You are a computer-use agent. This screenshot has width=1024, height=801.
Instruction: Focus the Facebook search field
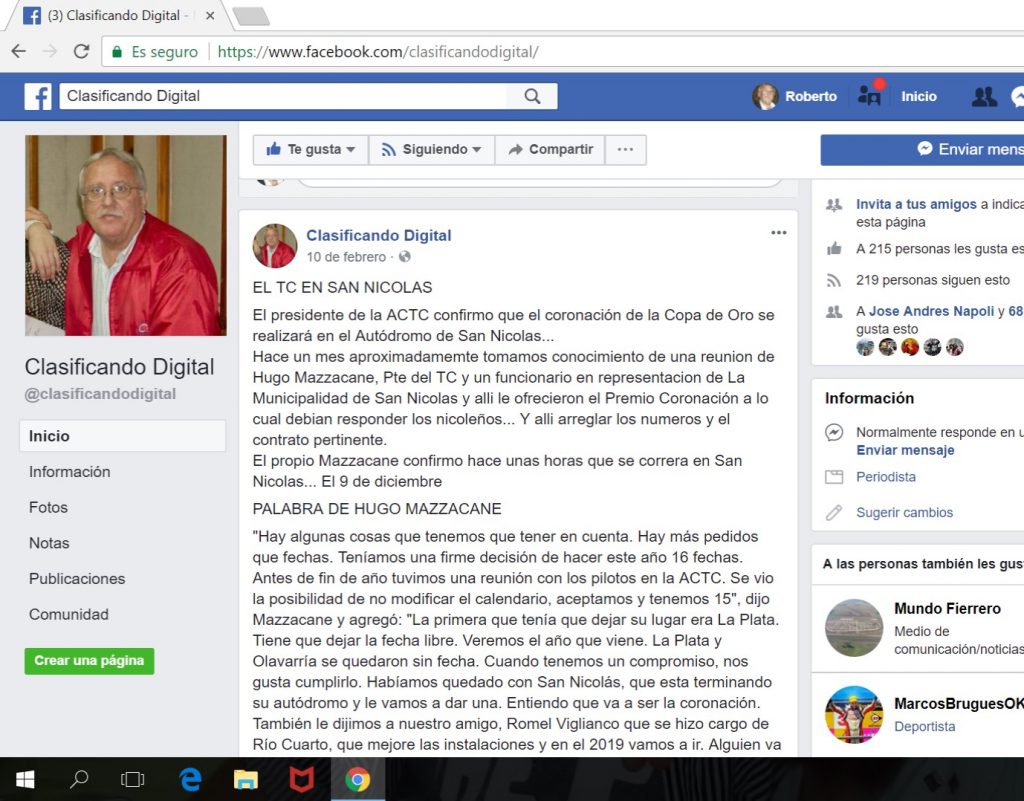tap(283, 97)
